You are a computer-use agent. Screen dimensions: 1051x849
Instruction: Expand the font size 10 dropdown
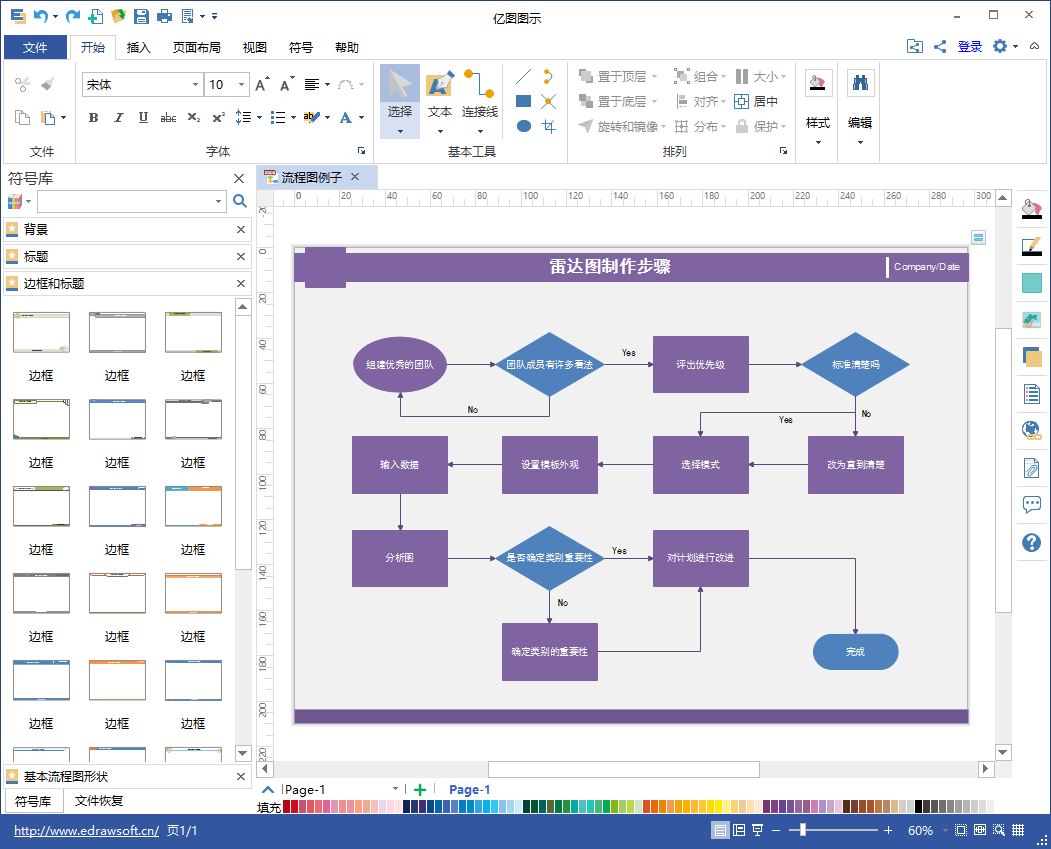[x=241, y=84]
